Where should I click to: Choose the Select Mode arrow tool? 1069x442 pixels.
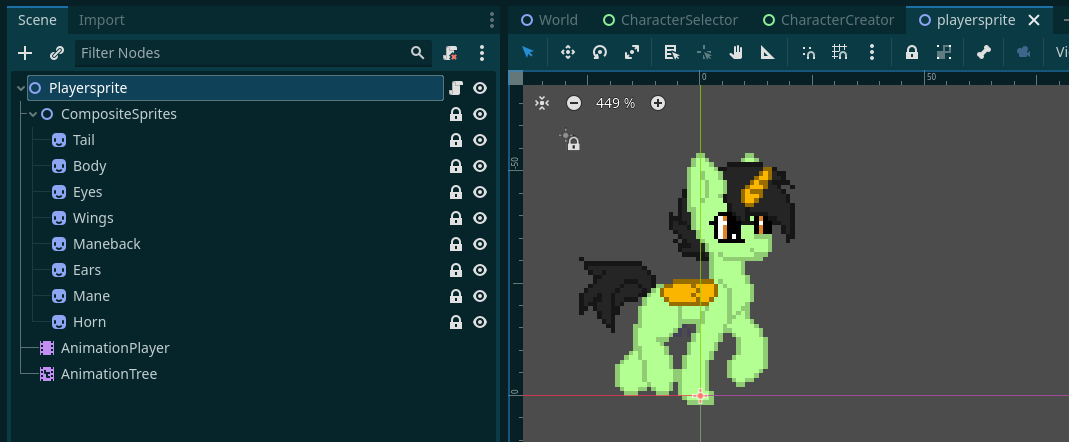(528, 52)
